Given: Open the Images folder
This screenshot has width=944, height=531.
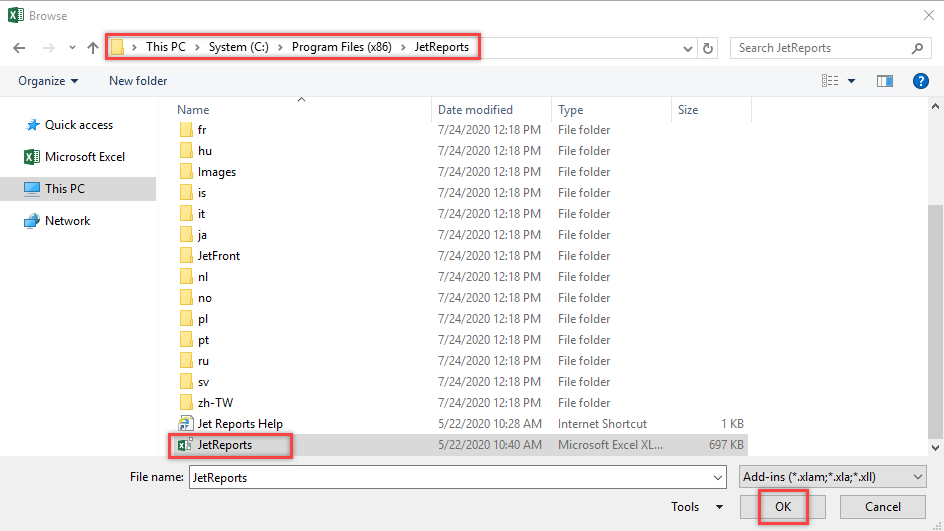Looking at the screenshot, I should tap(216, 172).
